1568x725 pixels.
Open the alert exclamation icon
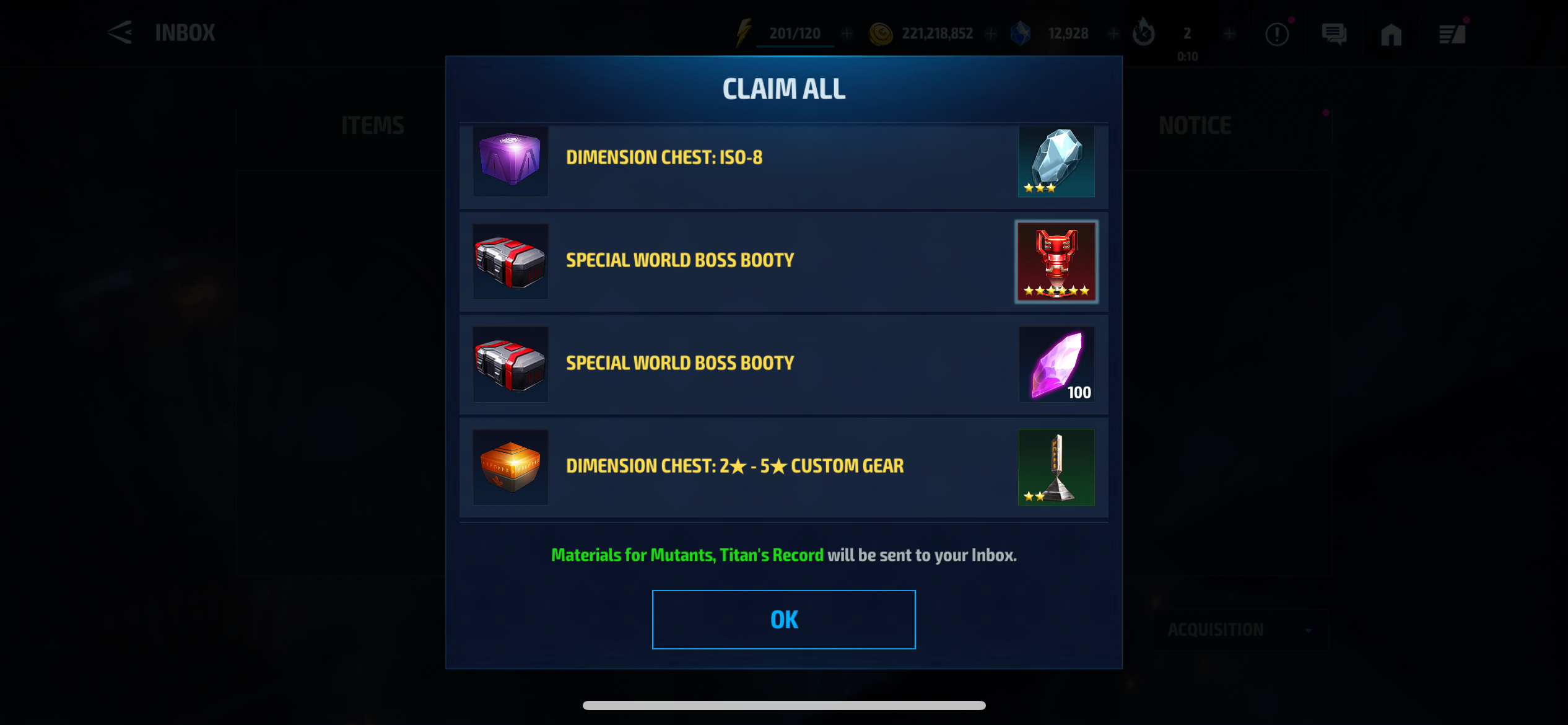[x=1277, y=34]
